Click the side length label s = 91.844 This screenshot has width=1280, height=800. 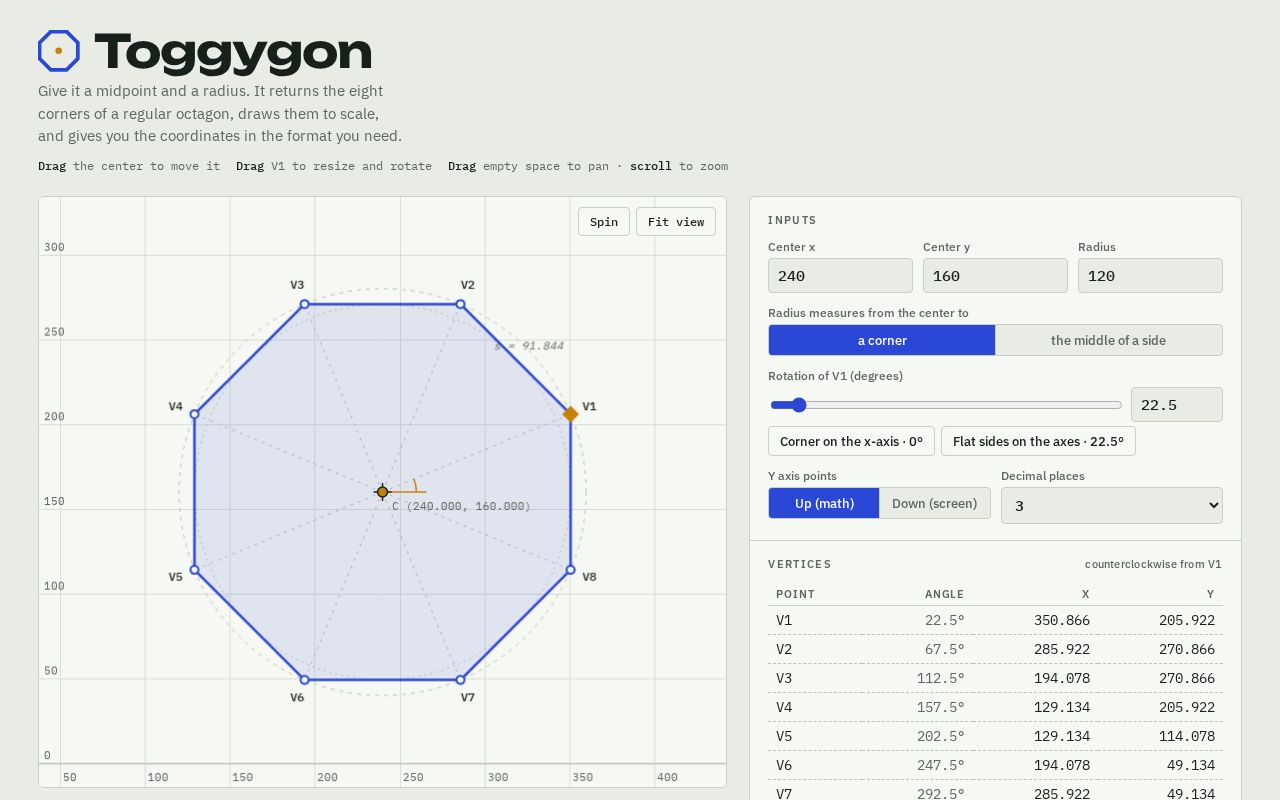[529, 346]
